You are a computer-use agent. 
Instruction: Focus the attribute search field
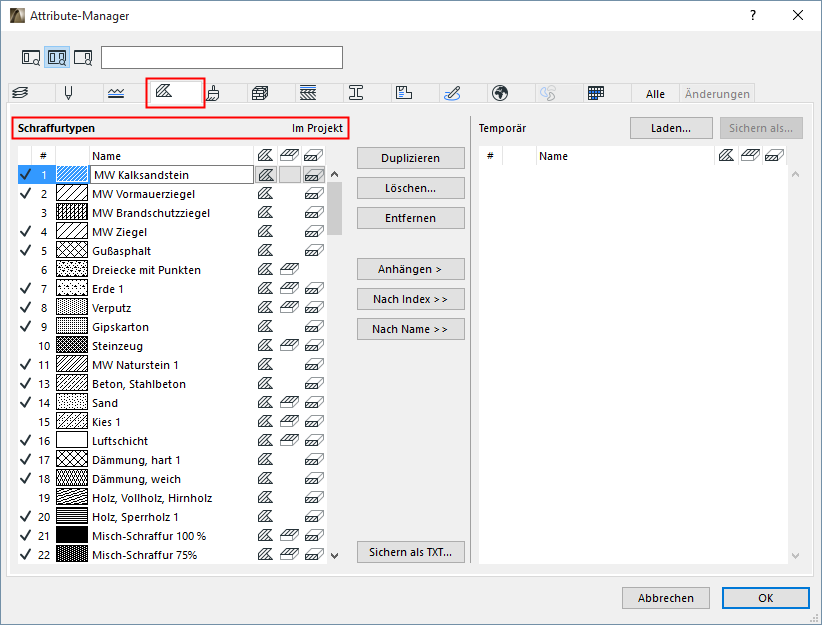pyautogui.click(x=222, y=57)
